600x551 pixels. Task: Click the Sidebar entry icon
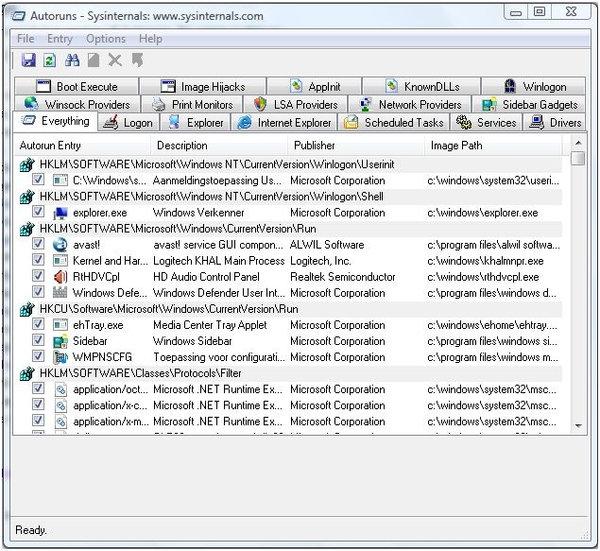[60, 341]
